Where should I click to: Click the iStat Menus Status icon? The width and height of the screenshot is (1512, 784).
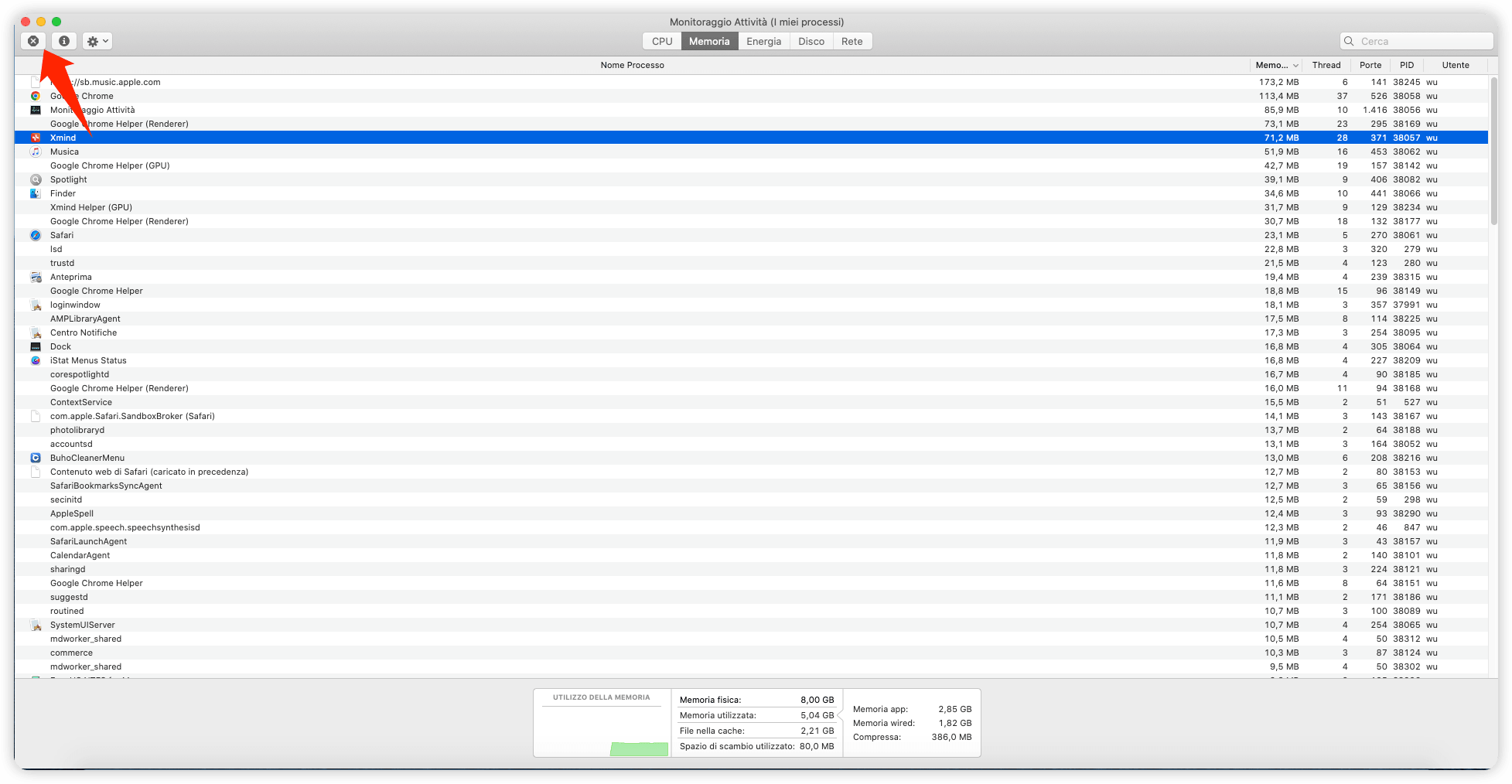click(36, 360)
